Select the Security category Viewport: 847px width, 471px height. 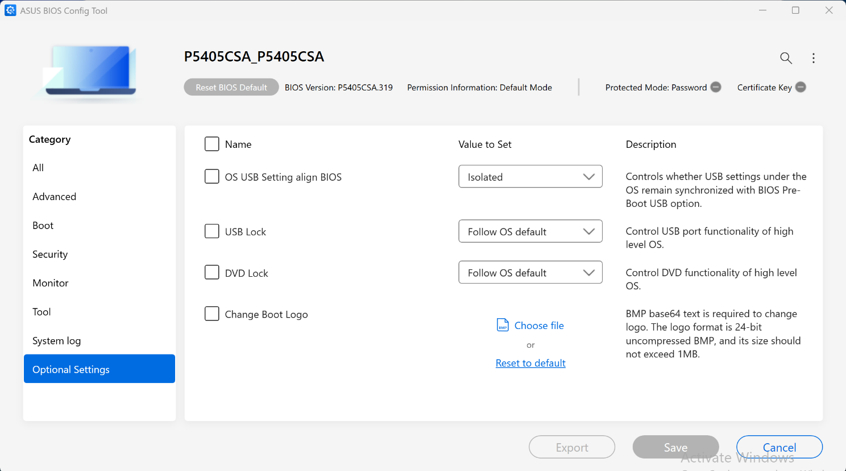click(99, 254)
